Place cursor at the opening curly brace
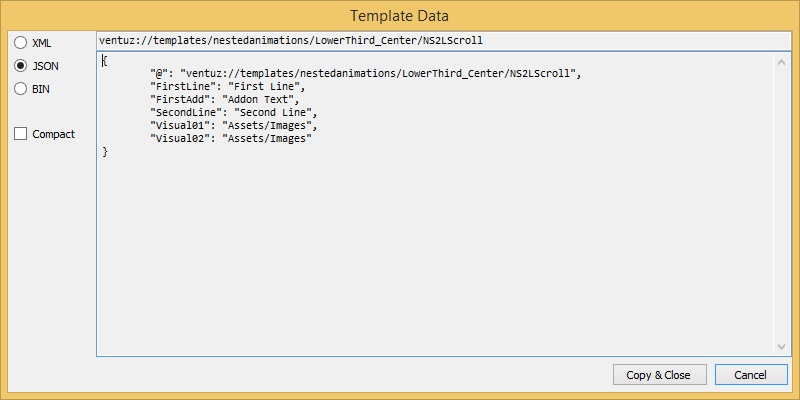 tap(105, 61)
